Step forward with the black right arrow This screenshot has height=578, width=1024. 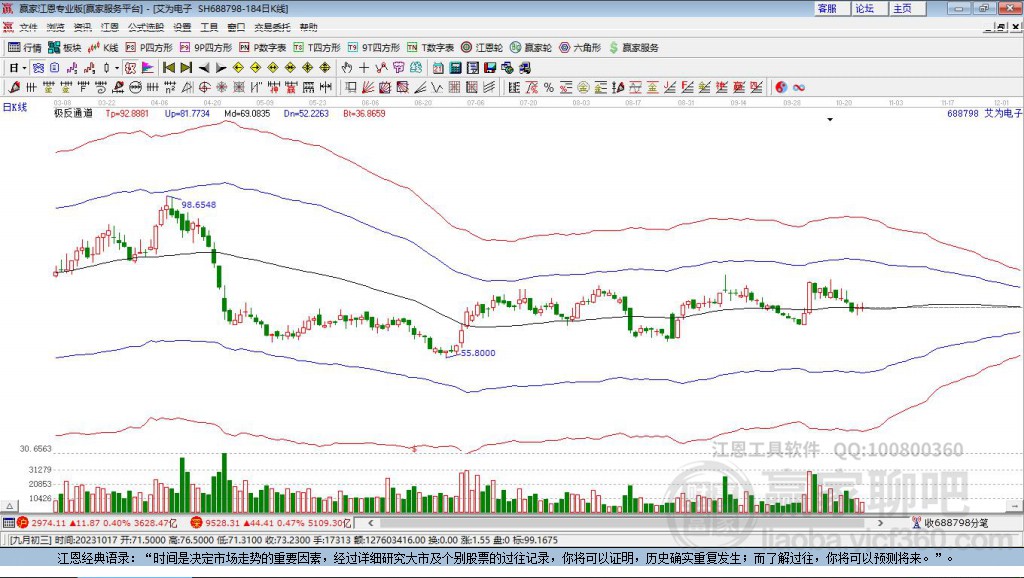pyautogui.click(x=221, y=68)
